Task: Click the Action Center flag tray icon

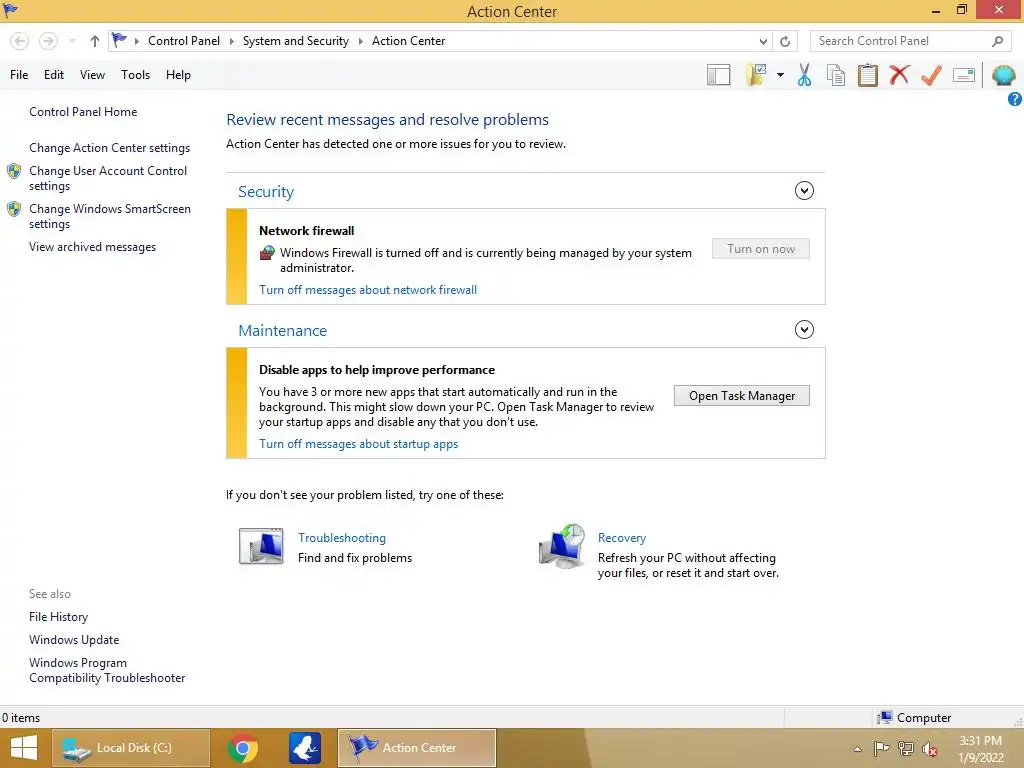Action: [881, 749]
